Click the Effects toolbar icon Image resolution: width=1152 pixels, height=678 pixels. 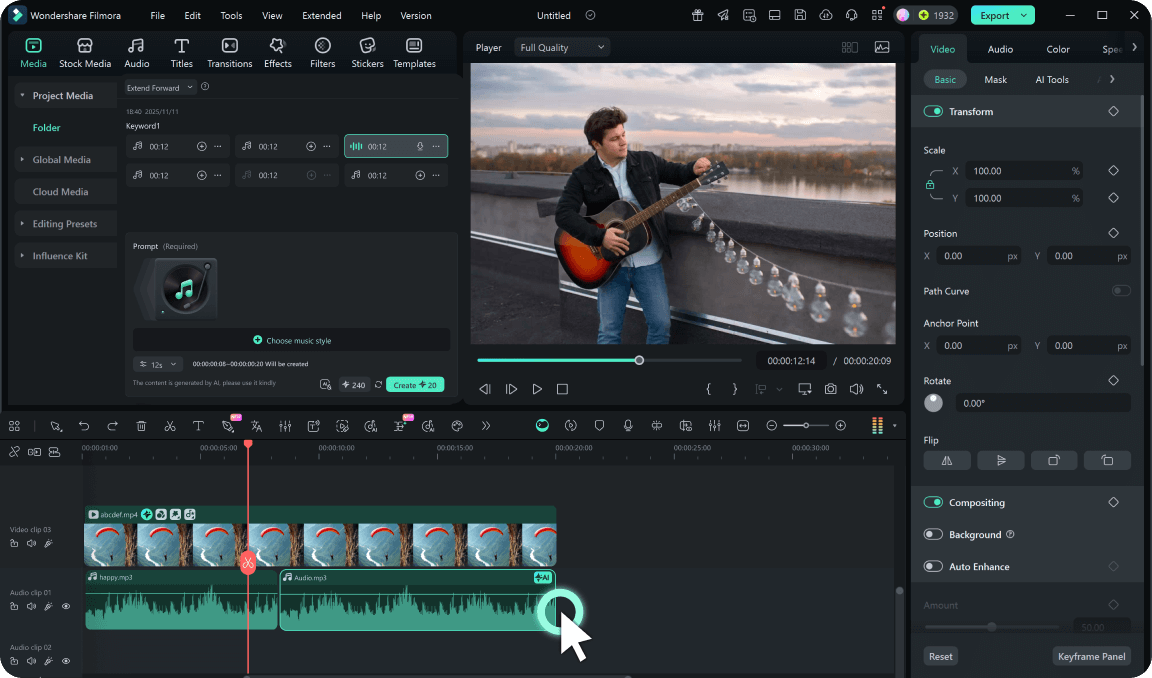coord(277,52)
